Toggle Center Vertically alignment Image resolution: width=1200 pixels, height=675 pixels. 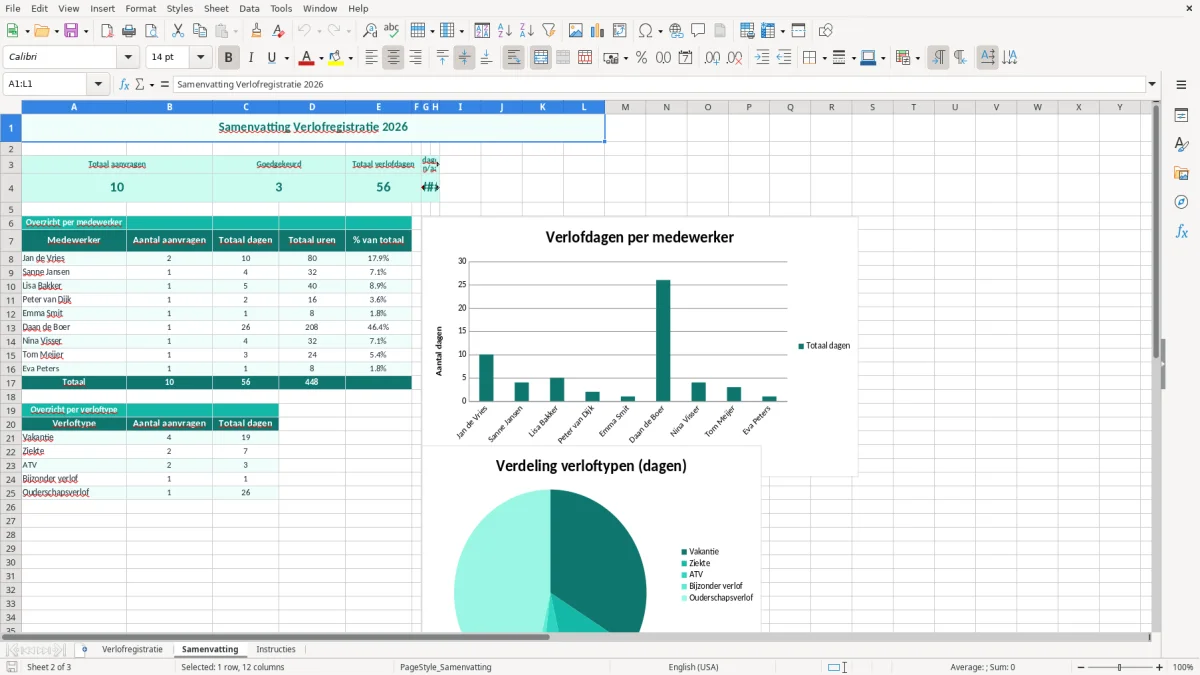pos(464,58)
